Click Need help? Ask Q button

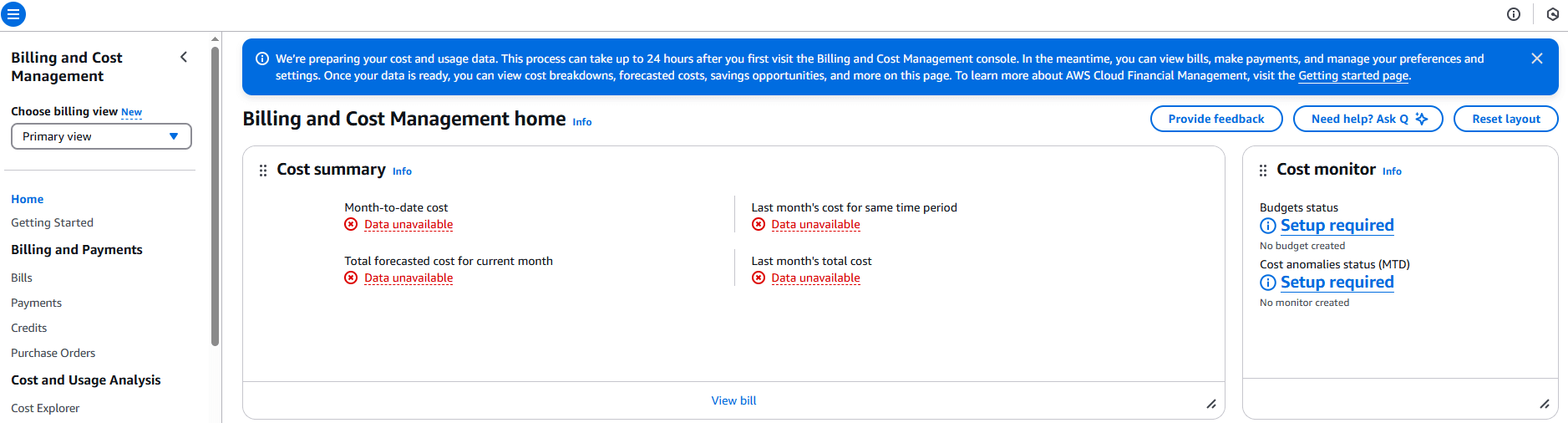tap(1368, 119)
